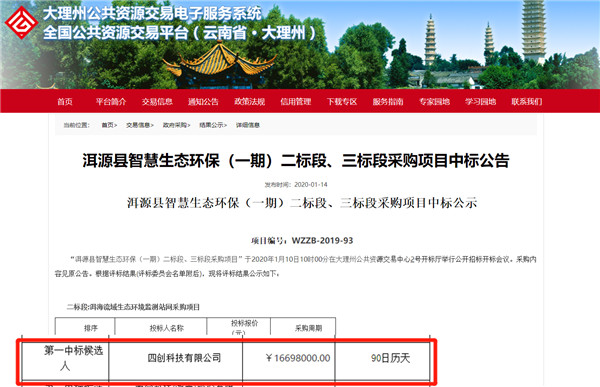Click the 详细信息 breadcrumb item

(248, 125)
